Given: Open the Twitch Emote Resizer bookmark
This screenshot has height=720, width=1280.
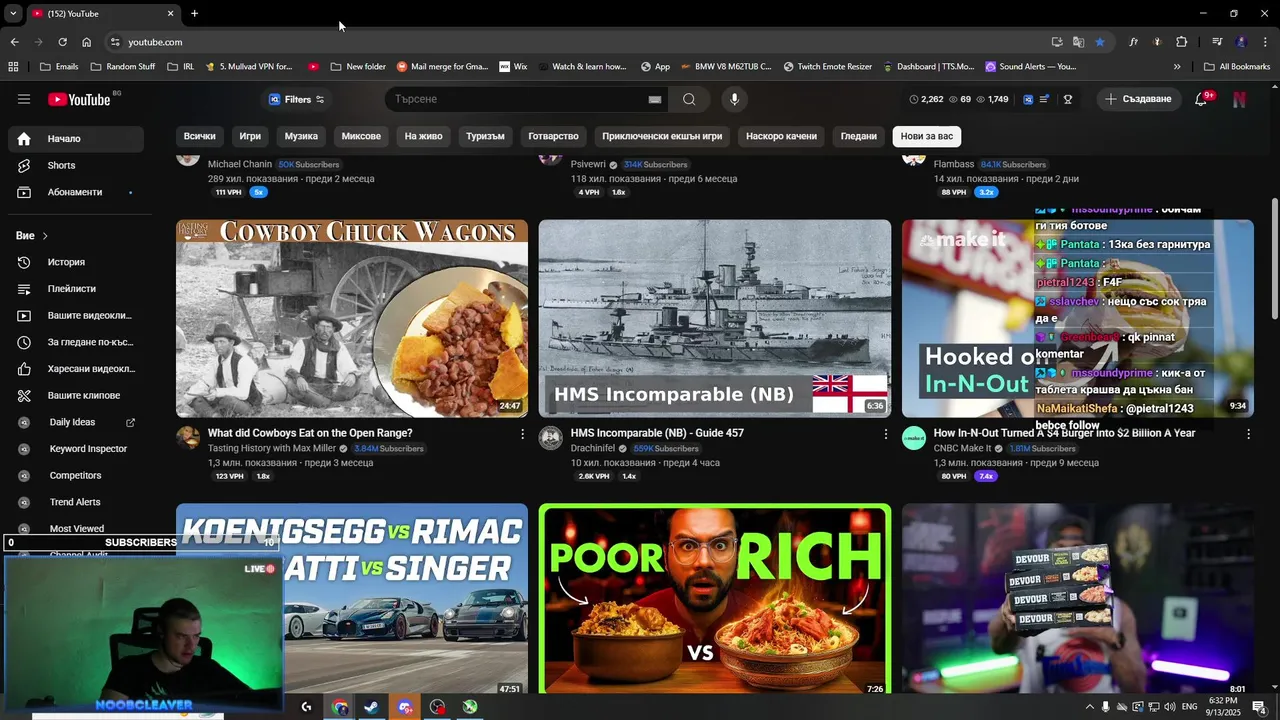Looking at the screenshot, I should [827, 67].
